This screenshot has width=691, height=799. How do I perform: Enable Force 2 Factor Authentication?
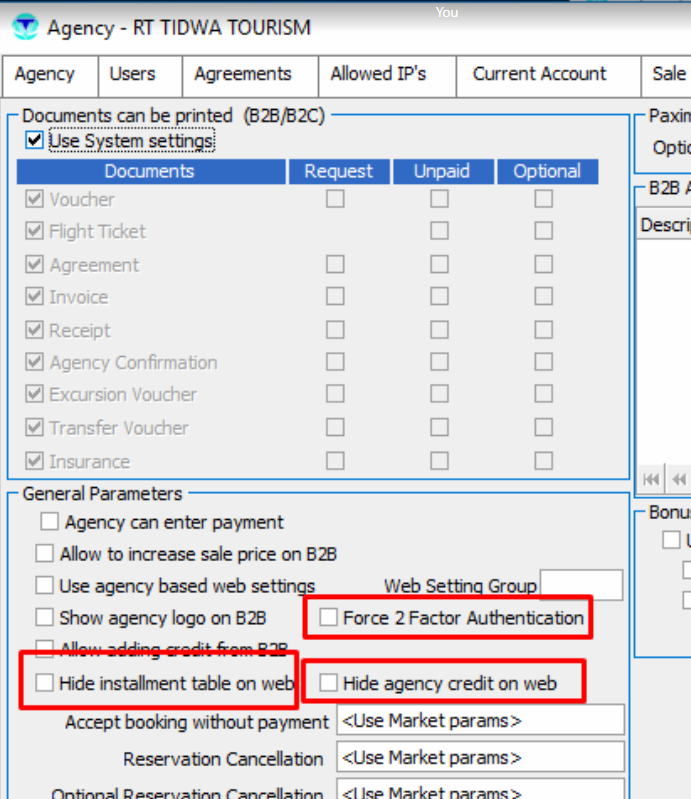(x=328, y=618)
